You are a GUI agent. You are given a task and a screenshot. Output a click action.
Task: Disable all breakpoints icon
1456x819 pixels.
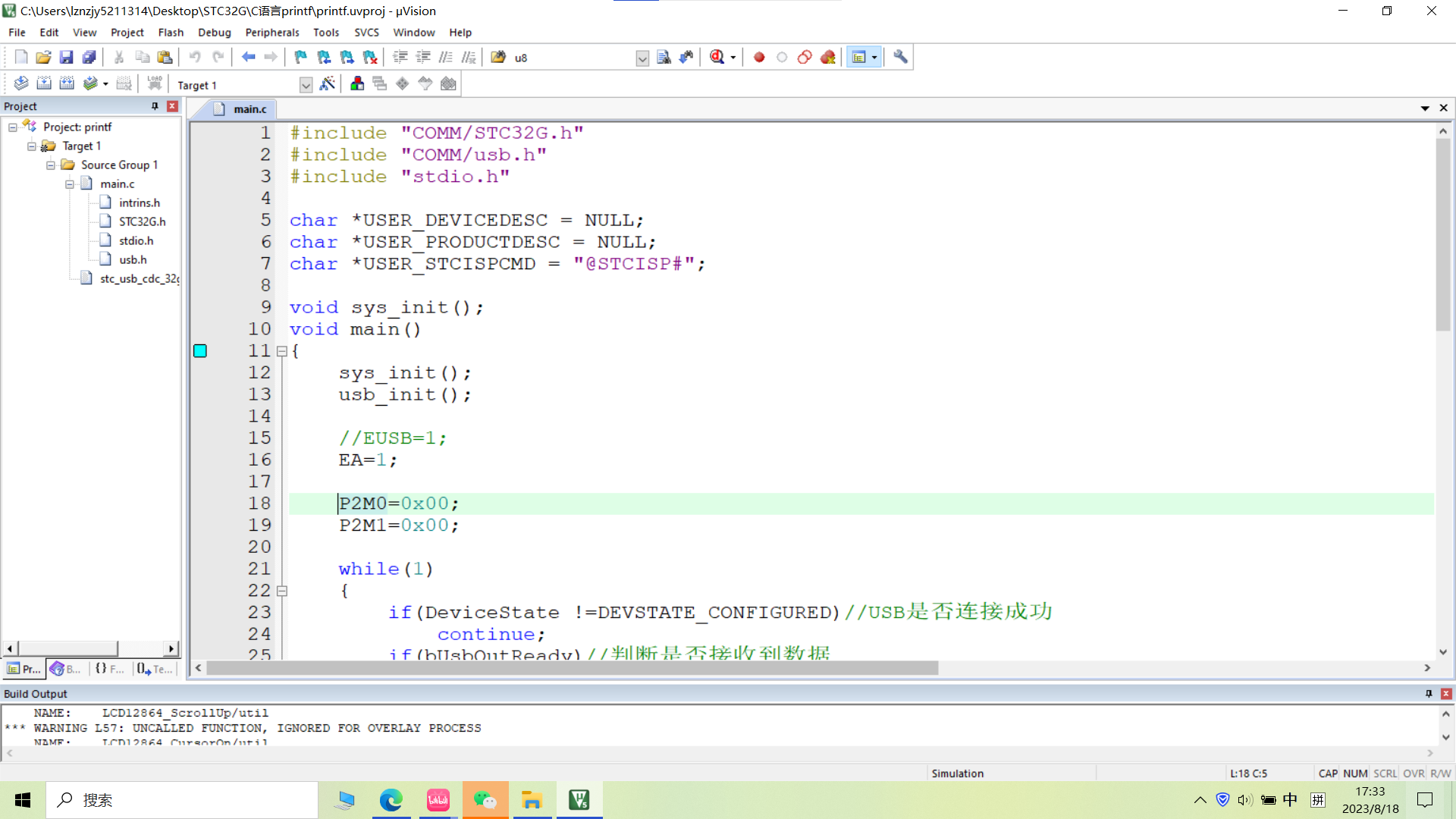click(805, 57)
